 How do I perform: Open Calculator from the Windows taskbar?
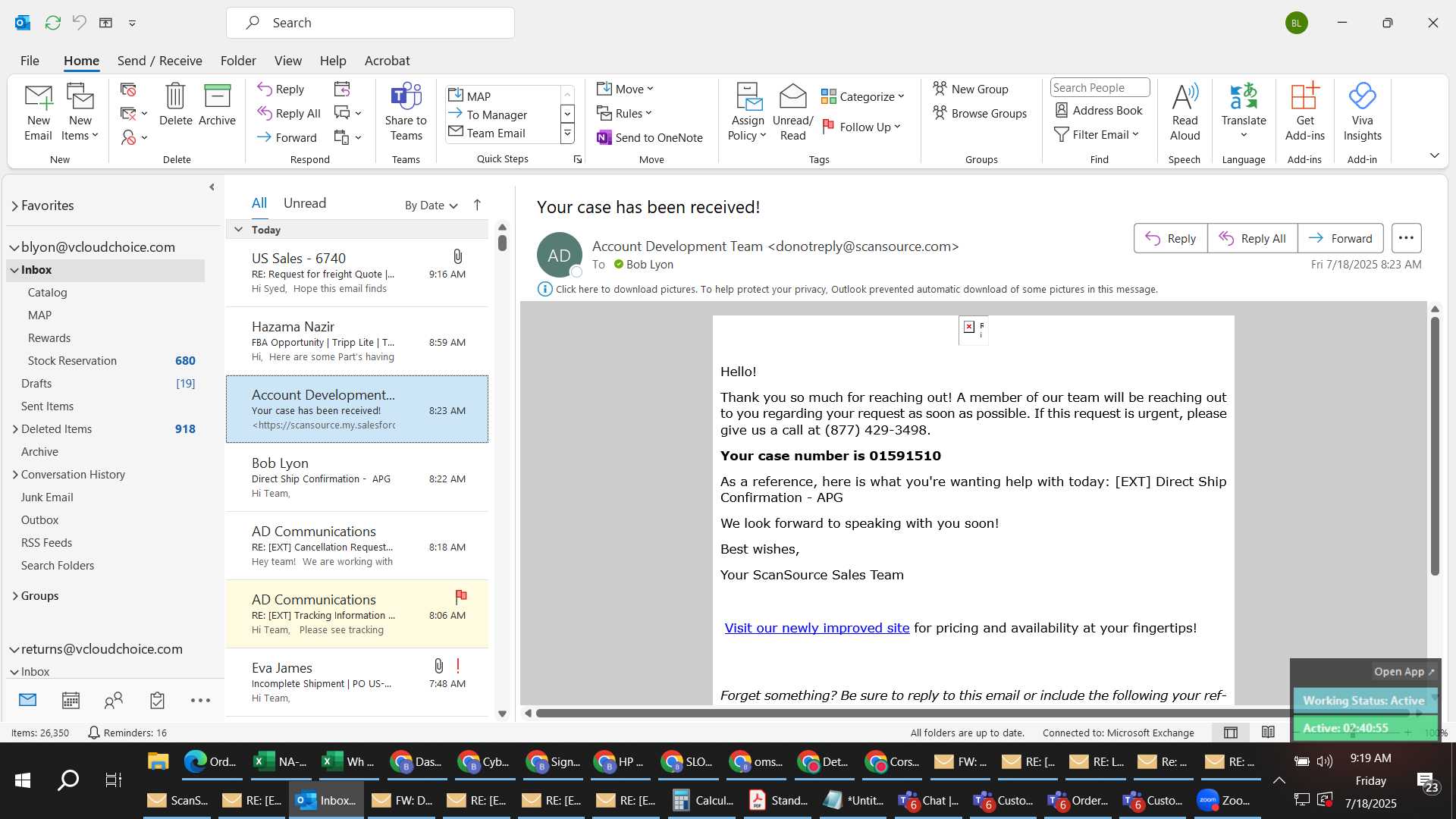point(702,800)
